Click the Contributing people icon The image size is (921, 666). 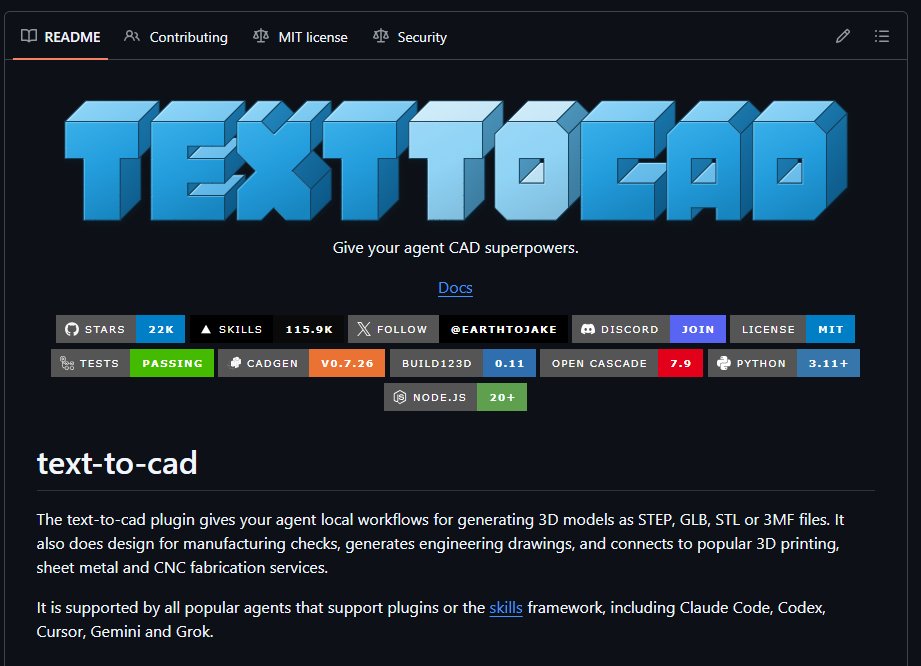tap(132, 36)
